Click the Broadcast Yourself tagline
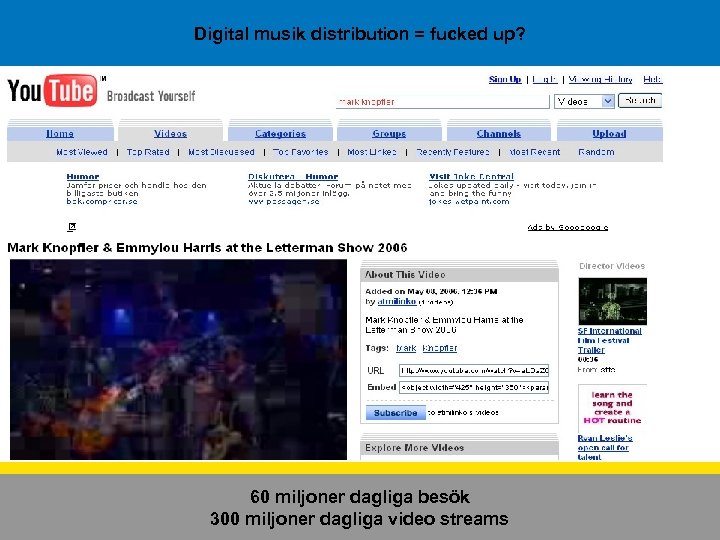 point(151,96)
